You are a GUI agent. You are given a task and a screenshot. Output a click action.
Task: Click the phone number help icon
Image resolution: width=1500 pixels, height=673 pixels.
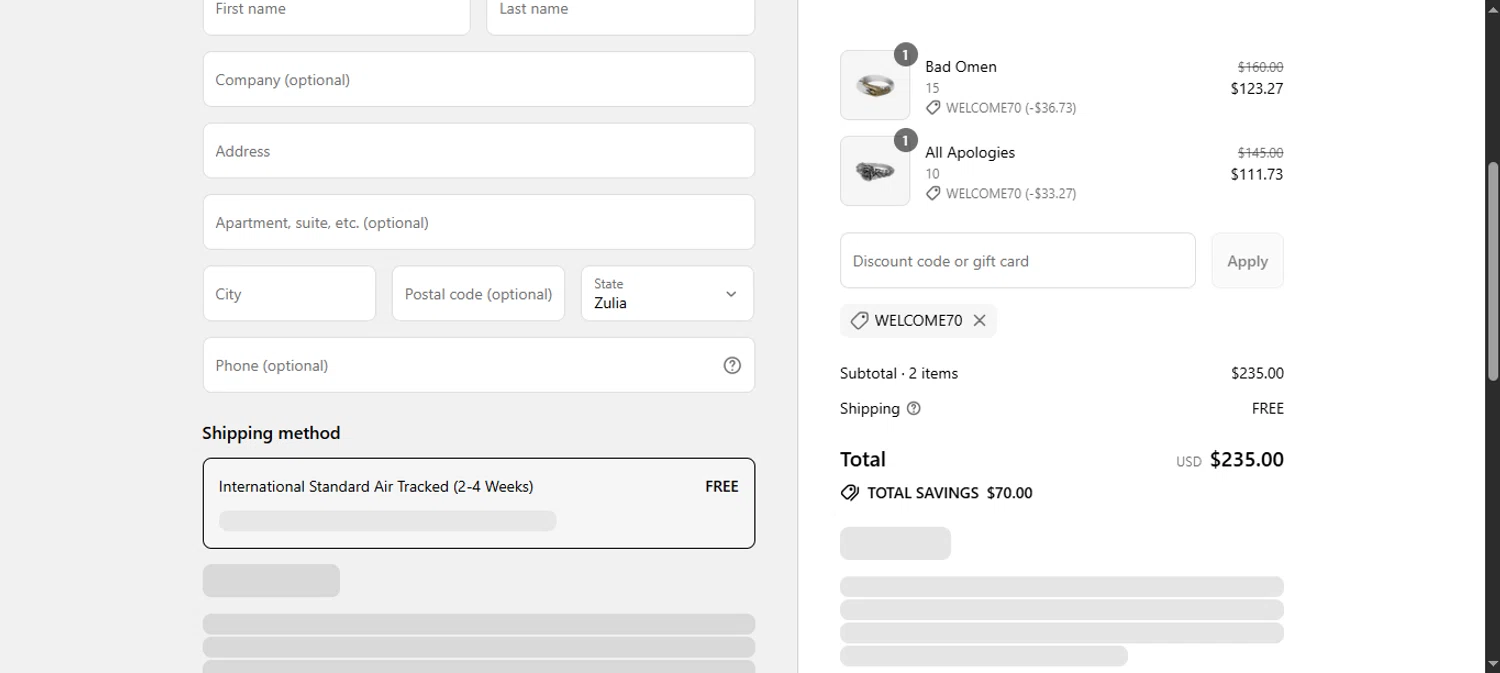(x=732, y=365)
